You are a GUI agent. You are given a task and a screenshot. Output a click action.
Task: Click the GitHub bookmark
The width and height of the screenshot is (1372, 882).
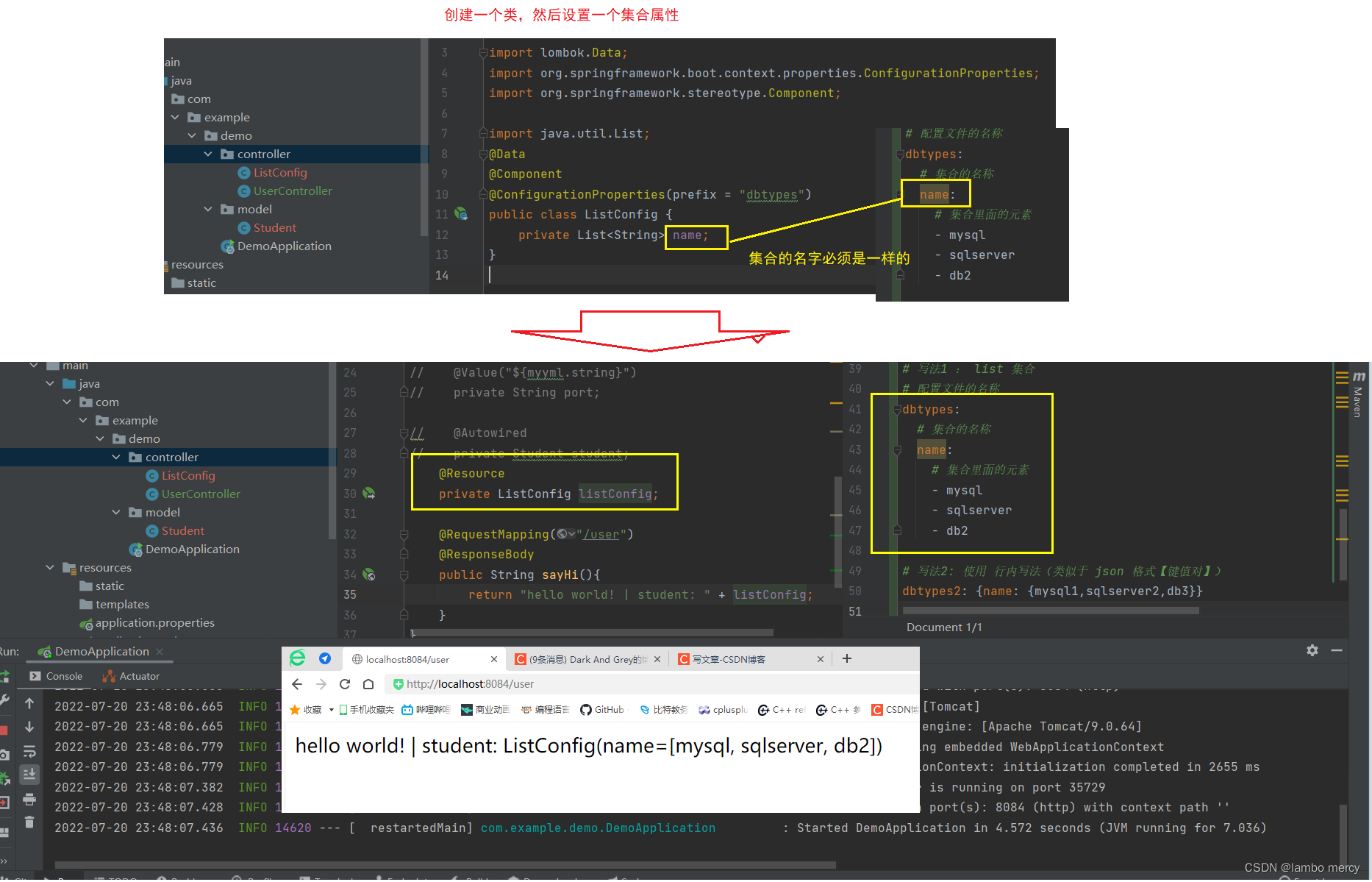click(x=602, y=710)
